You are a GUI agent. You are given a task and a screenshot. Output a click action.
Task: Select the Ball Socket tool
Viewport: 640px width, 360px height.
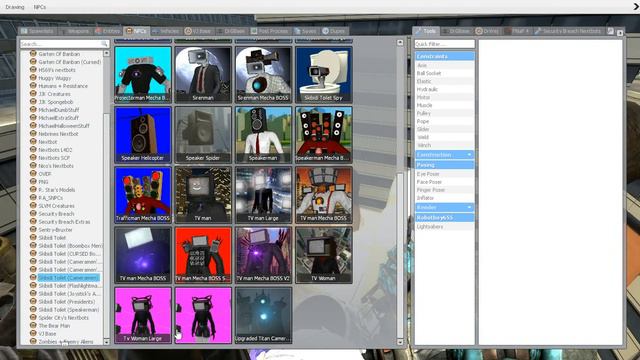click(x=444, y=73)
